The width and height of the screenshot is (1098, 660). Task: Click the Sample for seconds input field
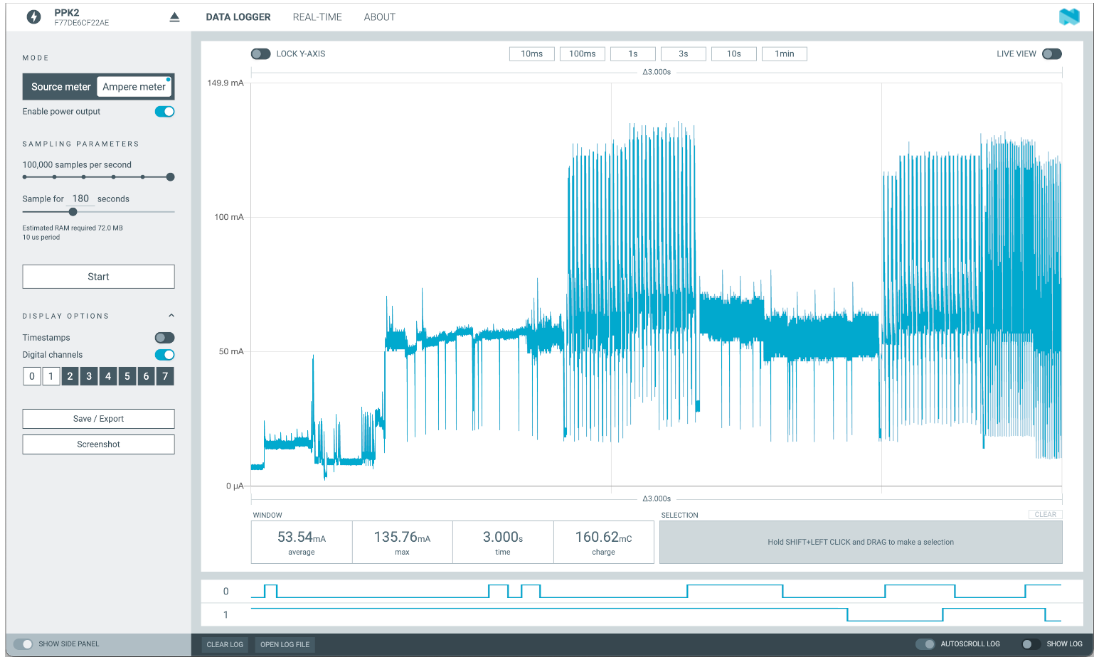click(80, 199)
